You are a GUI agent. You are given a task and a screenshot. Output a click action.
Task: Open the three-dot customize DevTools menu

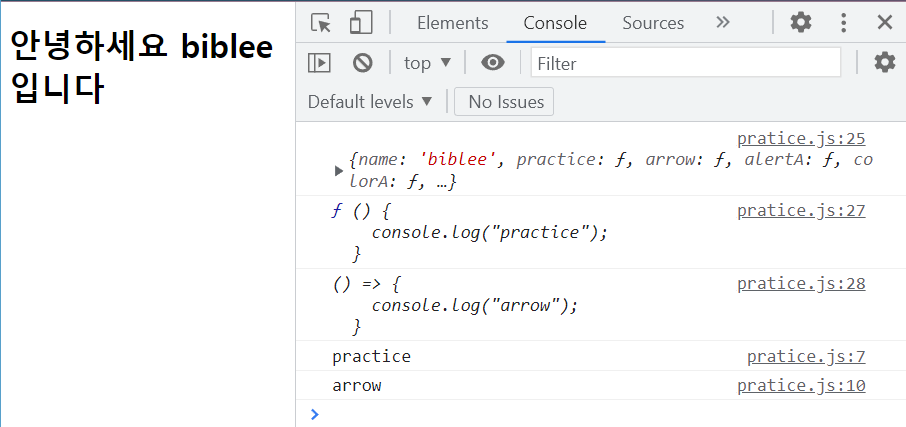844,23
